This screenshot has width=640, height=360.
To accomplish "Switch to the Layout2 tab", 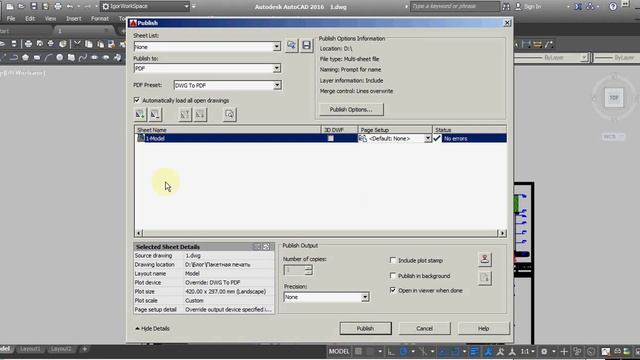I will [x=61, y=349].
